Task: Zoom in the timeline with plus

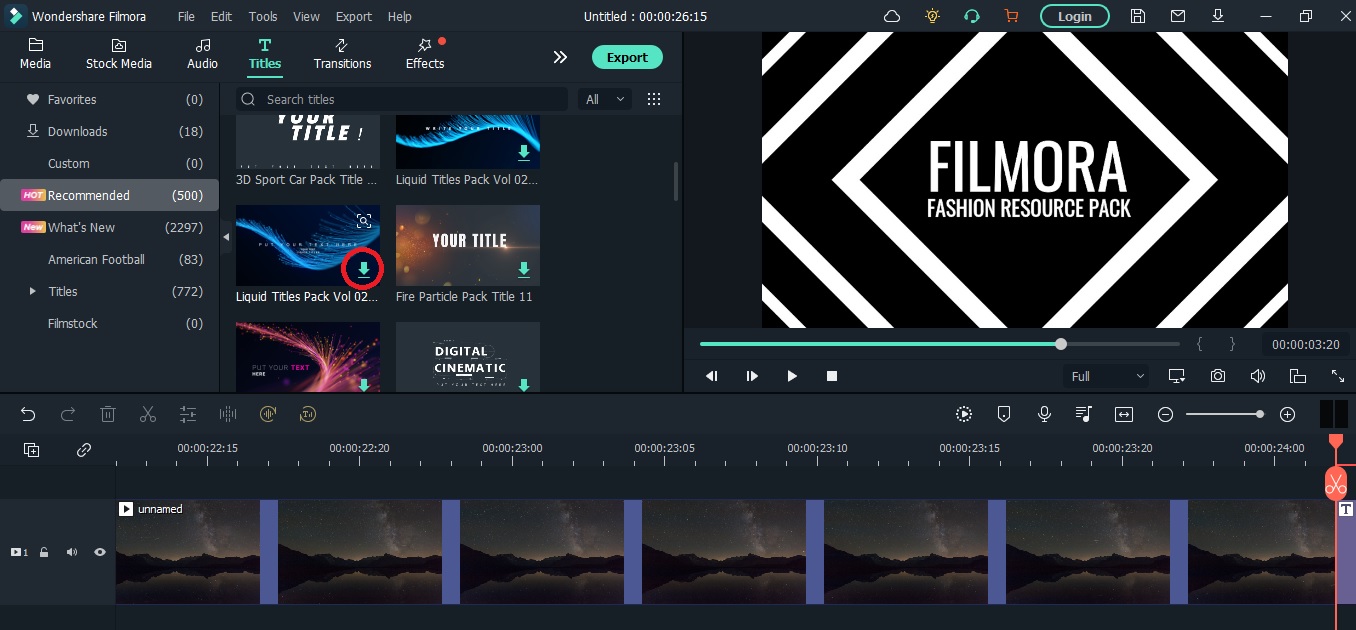Action: 1287,414
